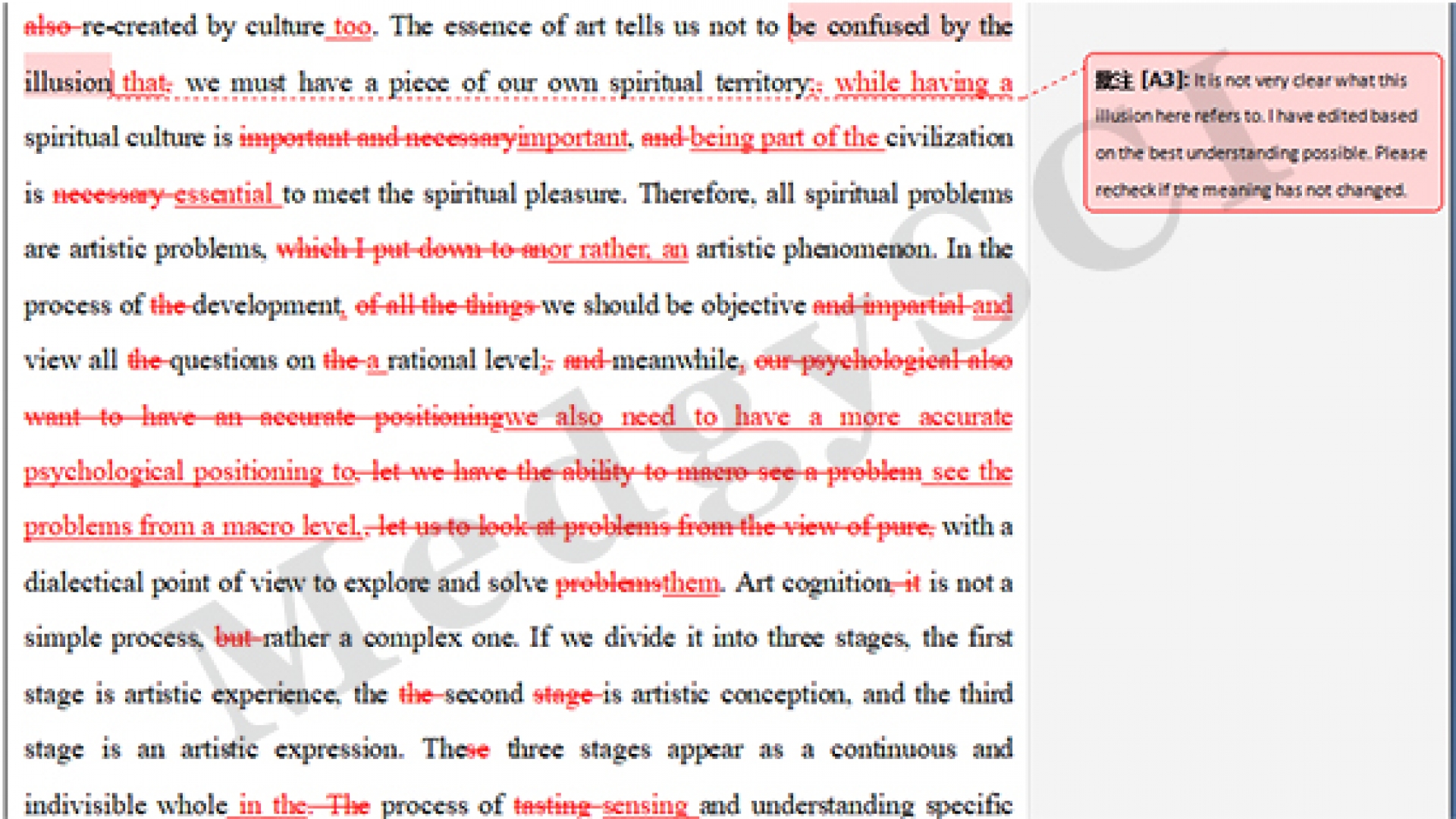Click inserted phrase "while having a"
The height and width of the screenshot is (819, 1456).
tap(923, 82)
